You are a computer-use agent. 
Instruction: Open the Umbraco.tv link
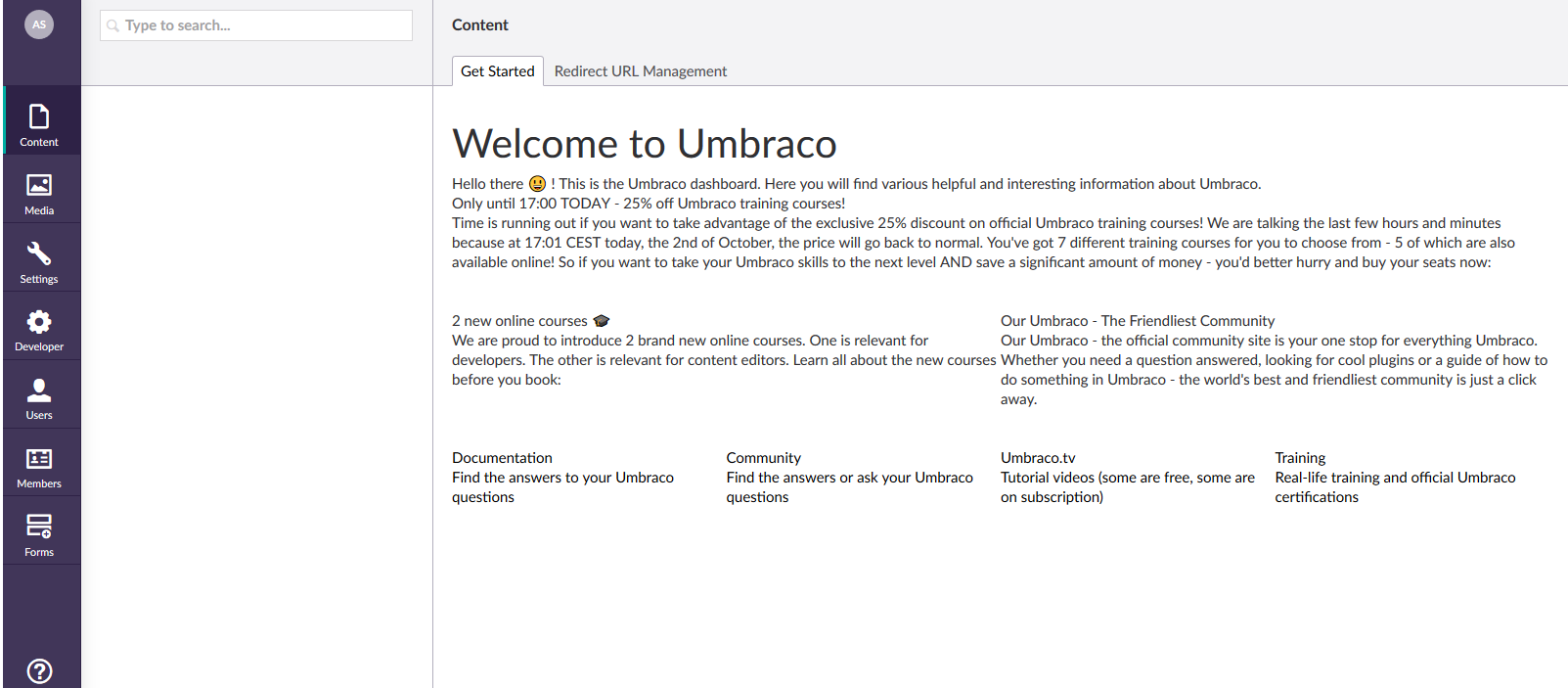click(x=1038, y=458)
